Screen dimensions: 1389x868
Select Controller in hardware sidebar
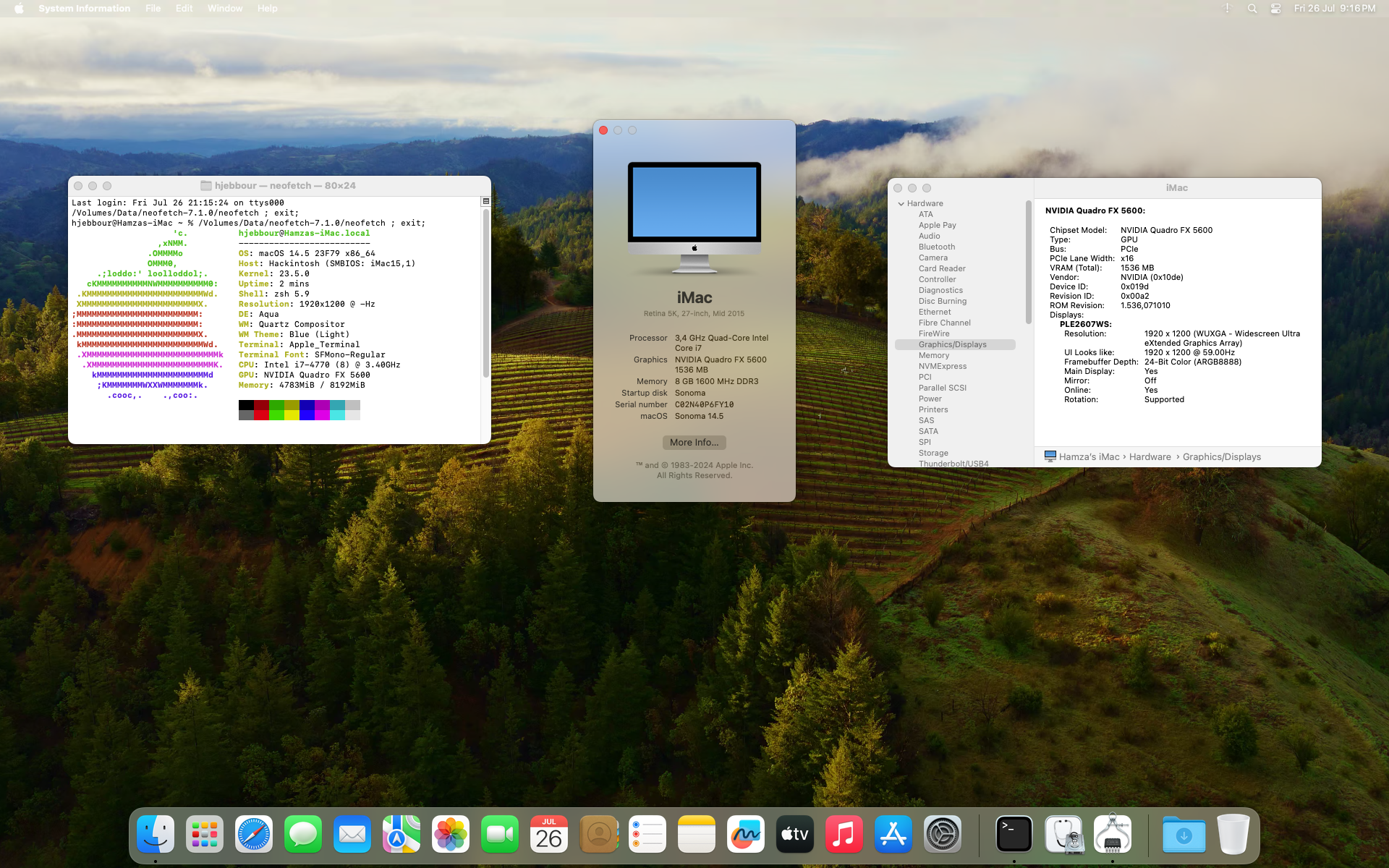[938, 280]
